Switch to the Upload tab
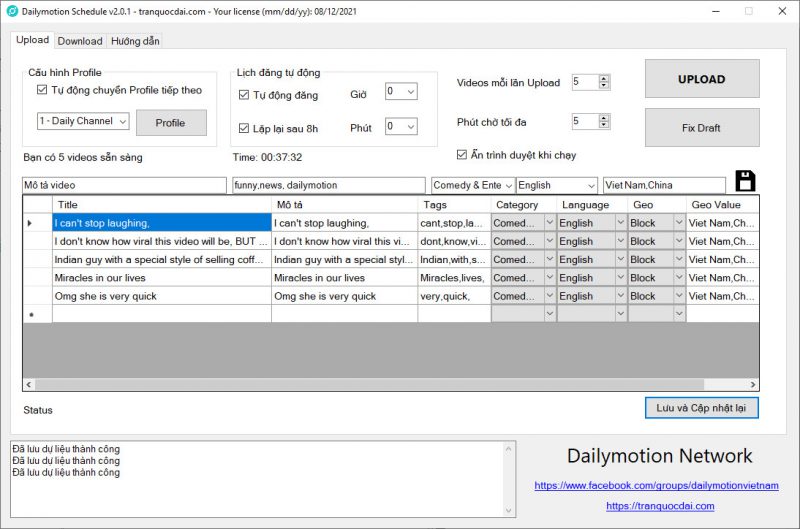 (x=33, y=40)
